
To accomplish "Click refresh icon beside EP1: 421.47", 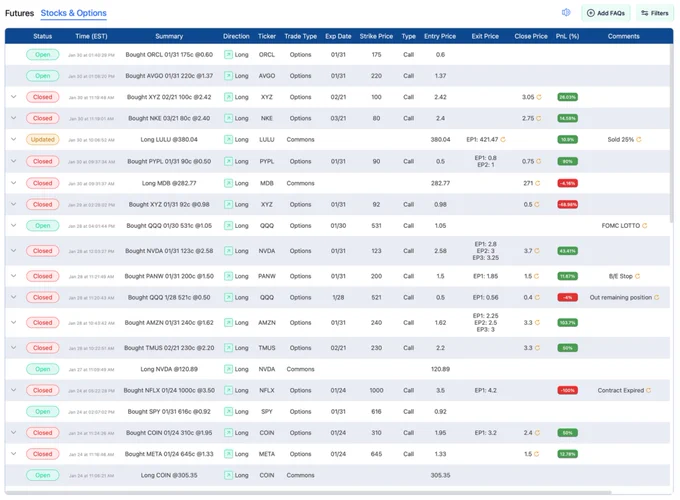I will tap(503, 140).
